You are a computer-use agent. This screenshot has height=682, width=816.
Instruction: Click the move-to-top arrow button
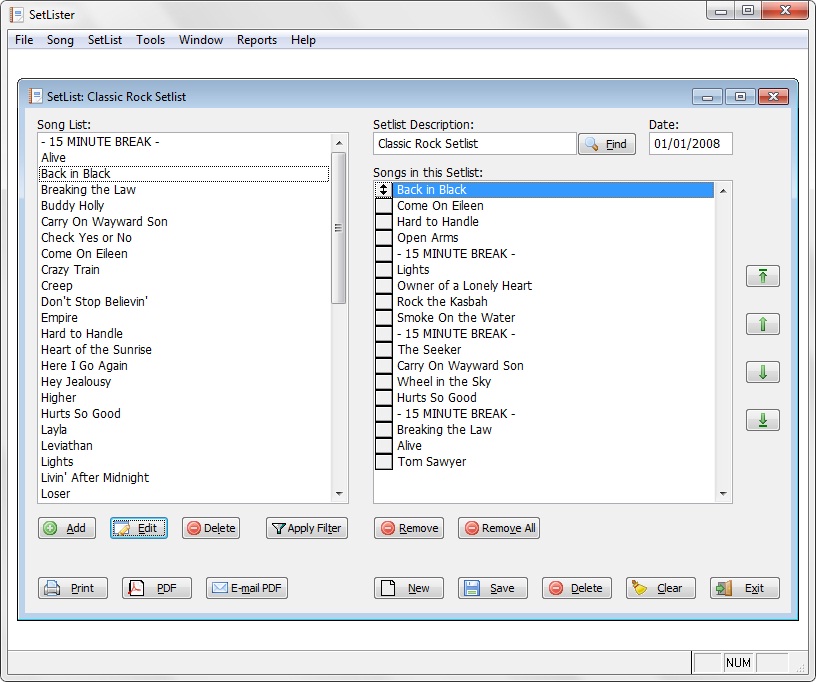pos(762,277)
